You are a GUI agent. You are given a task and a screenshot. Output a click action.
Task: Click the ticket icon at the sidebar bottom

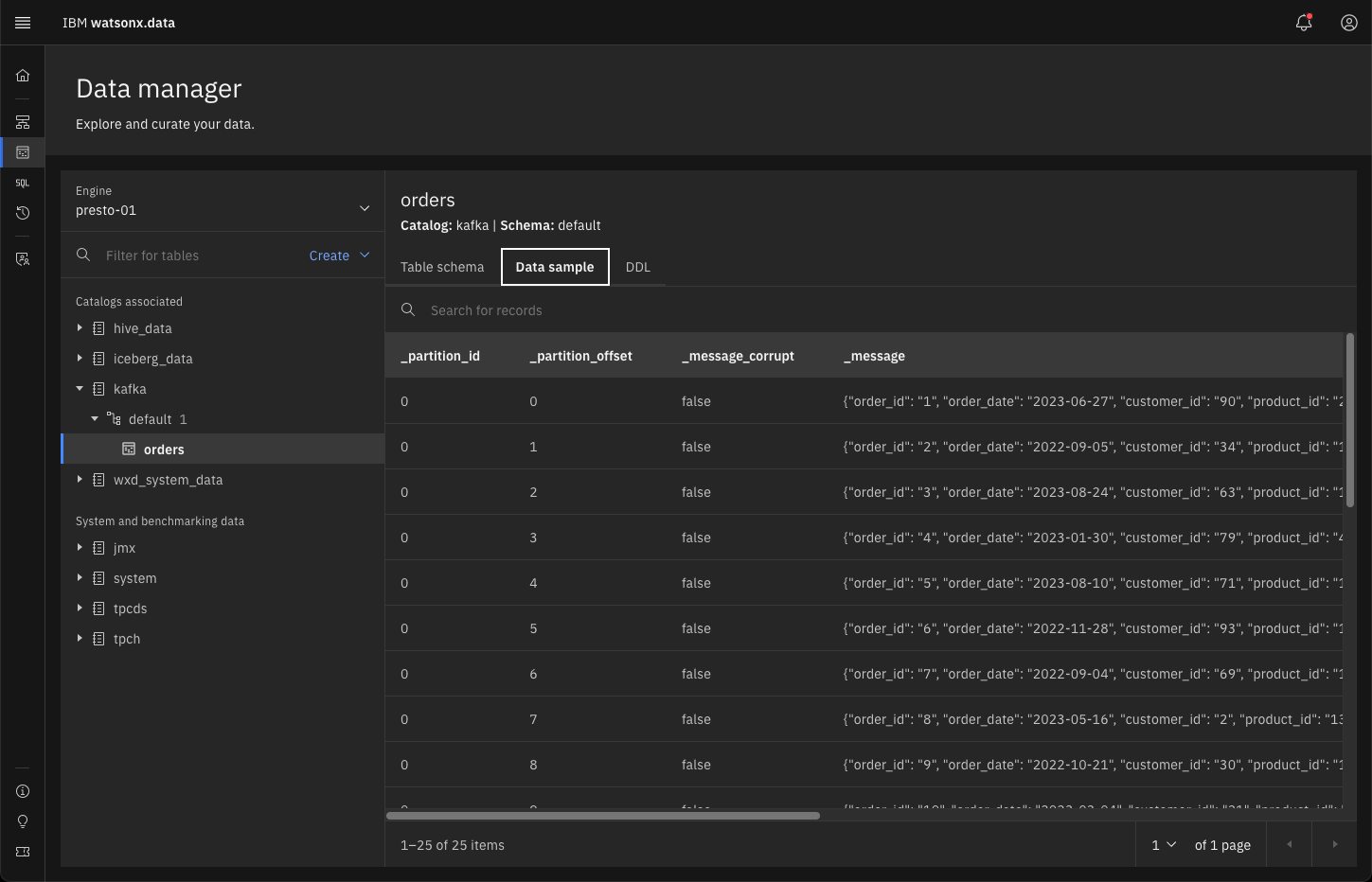tap(23, 852)
